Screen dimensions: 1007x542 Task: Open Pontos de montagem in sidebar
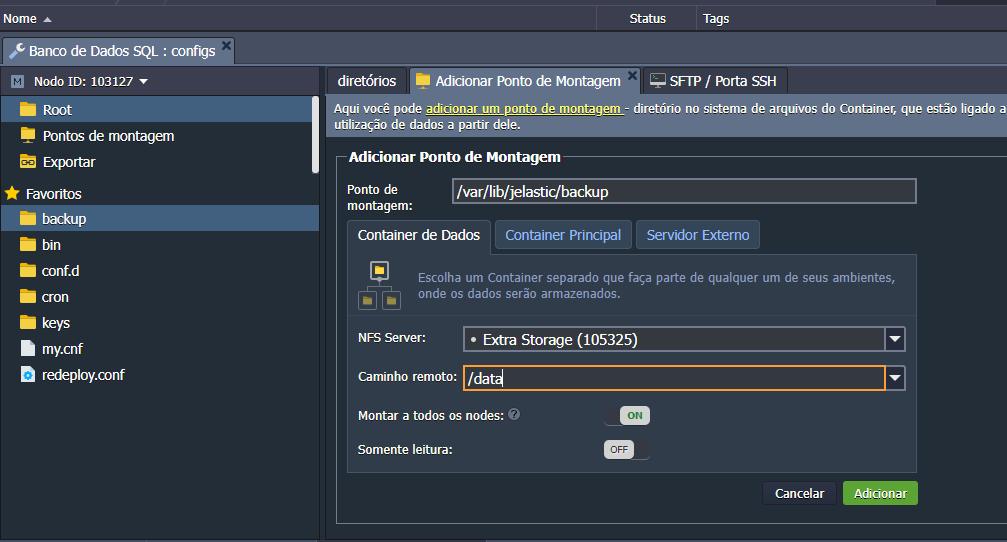tap(108, 136)
